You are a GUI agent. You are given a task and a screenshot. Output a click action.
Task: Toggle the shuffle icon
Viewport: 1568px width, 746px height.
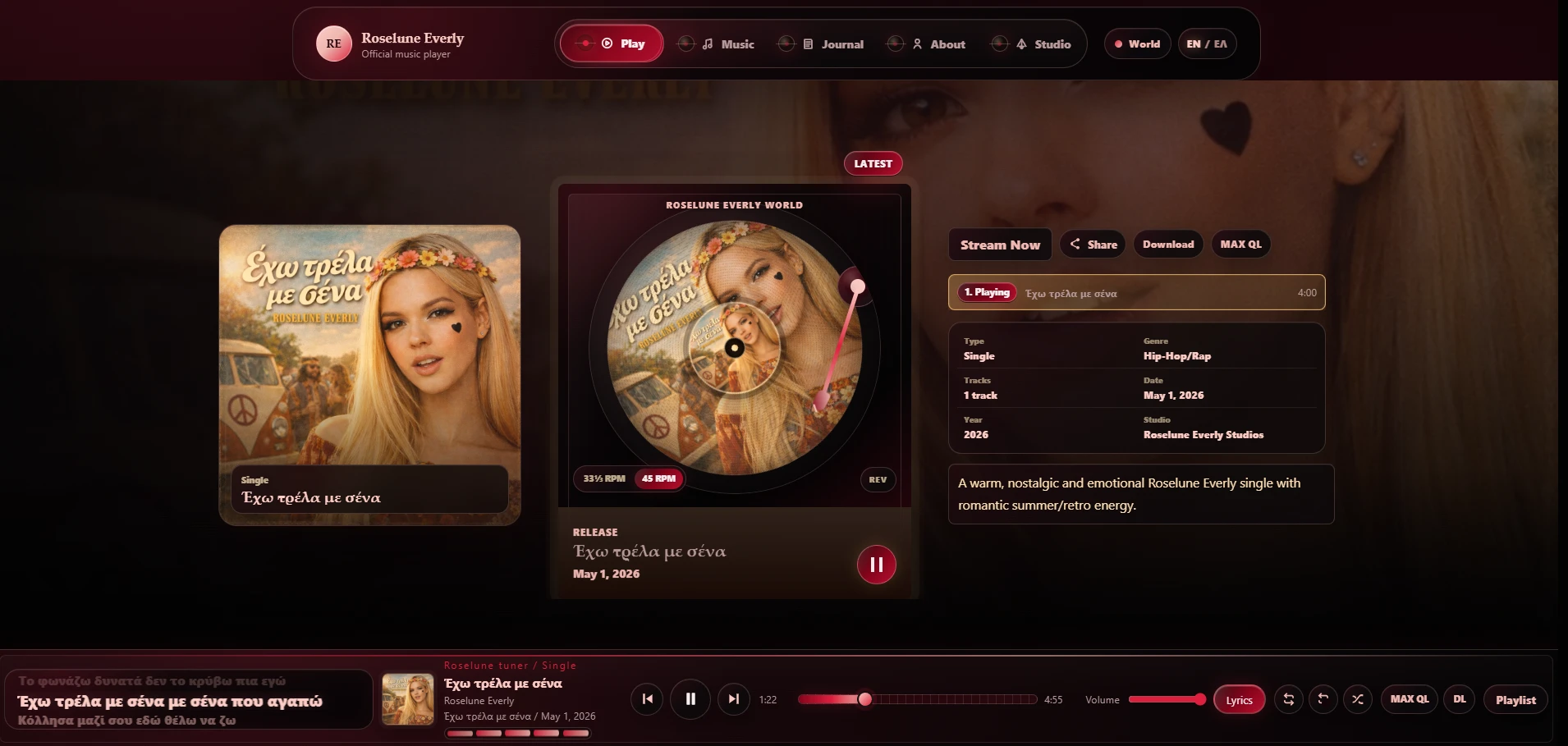pos(1358,699)
